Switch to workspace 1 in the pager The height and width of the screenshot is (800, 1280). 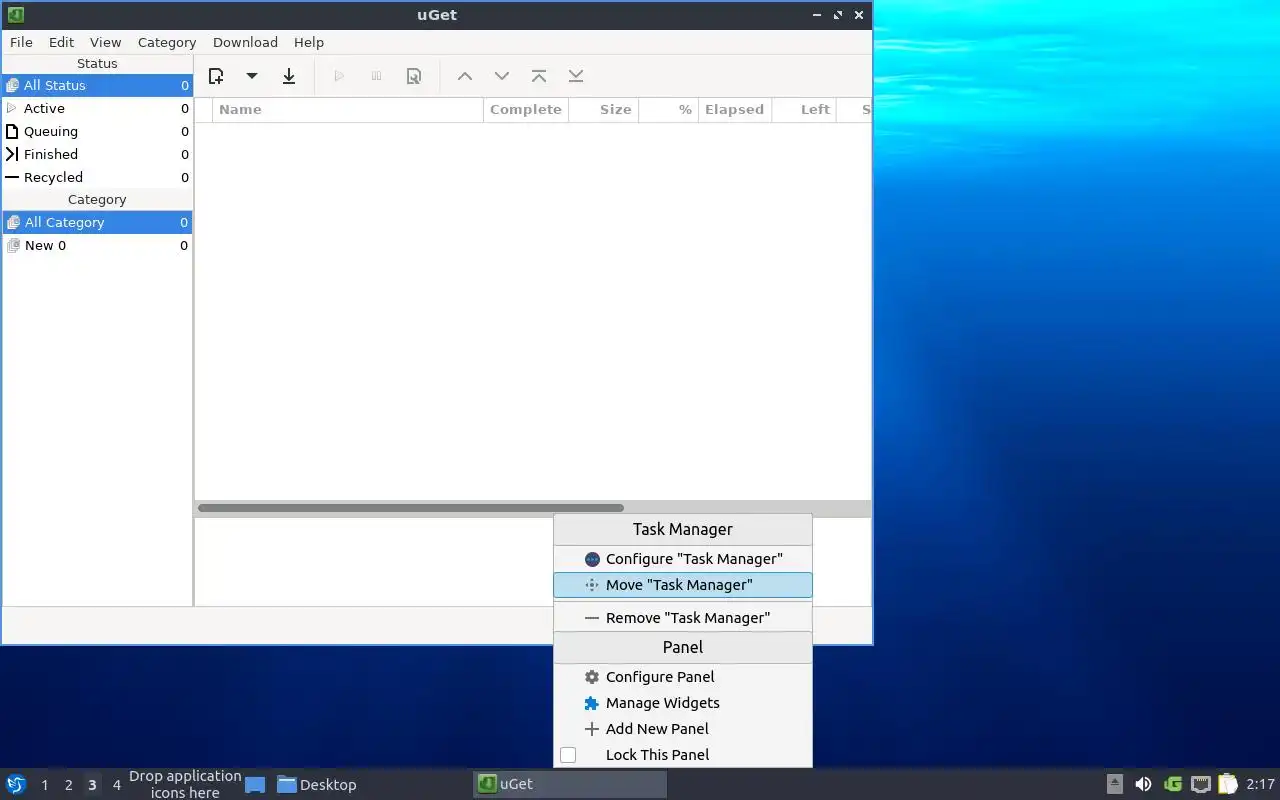44,785
